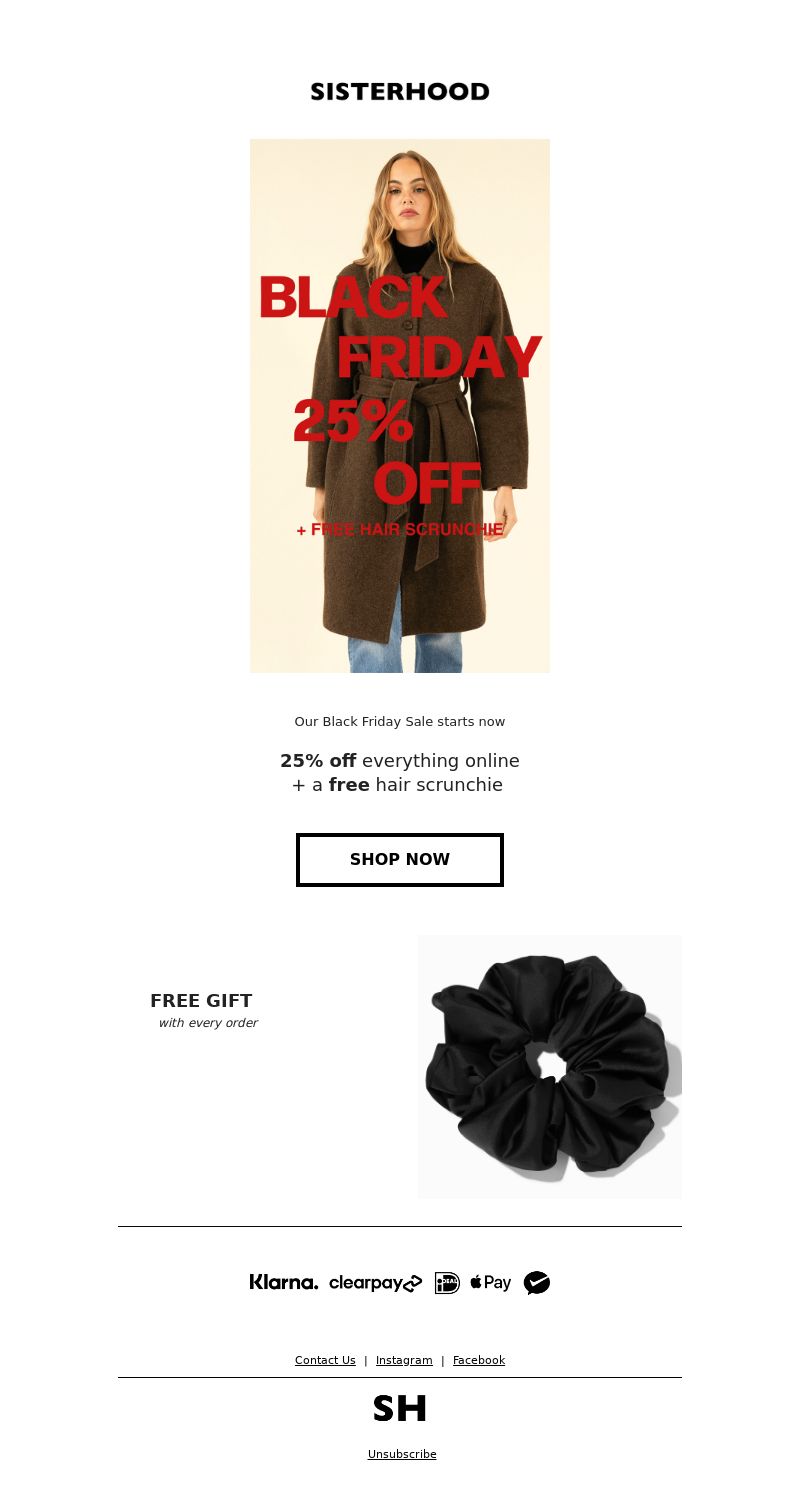Viewport: 800px width, 1511px height.
Task: Click the SISTERHOOD header logo
Action: click(400, 92)
